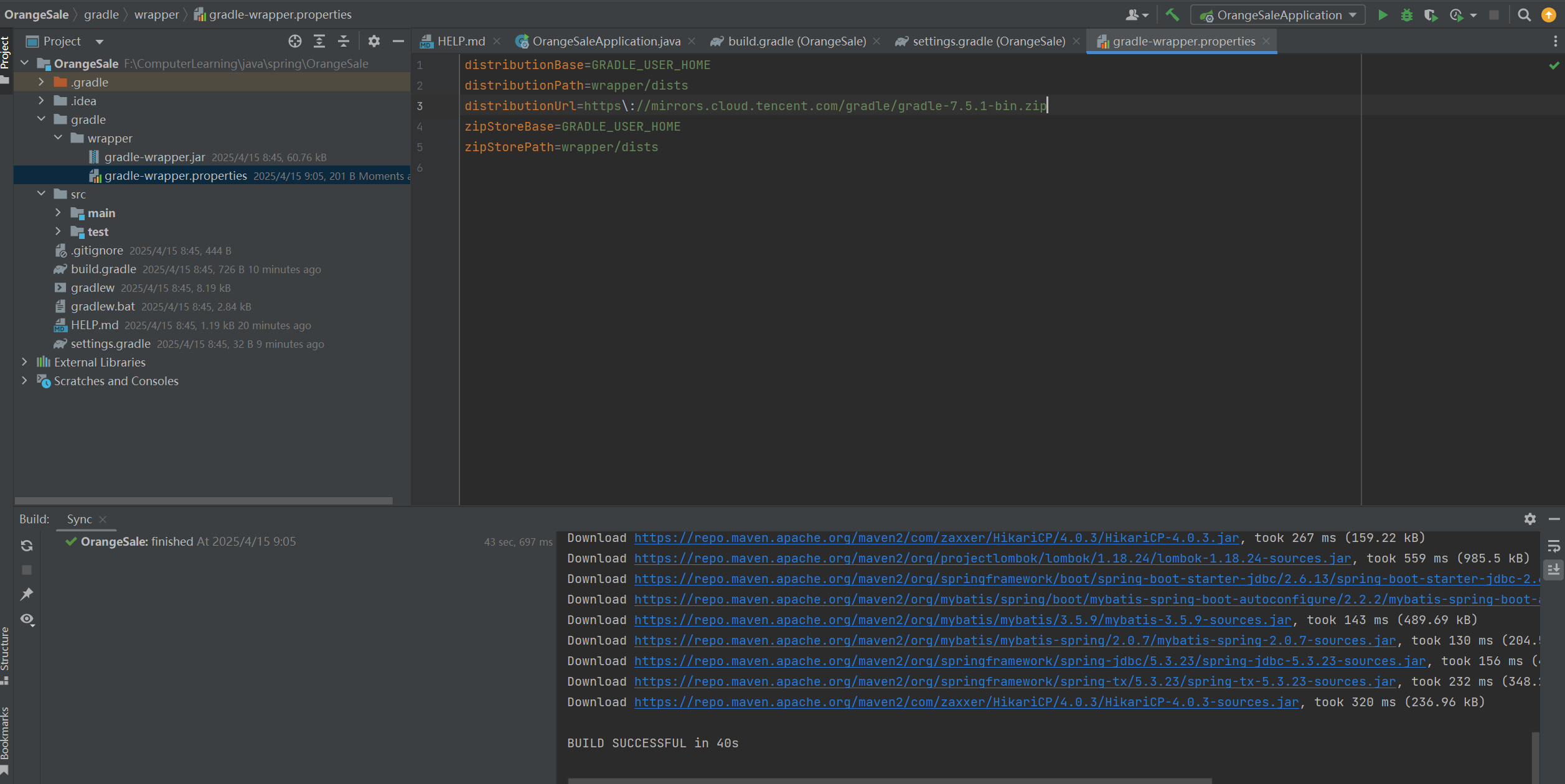
Task: Open the HikariCP-4.0.3.jar download link
Action: click(x=936, y=538)
